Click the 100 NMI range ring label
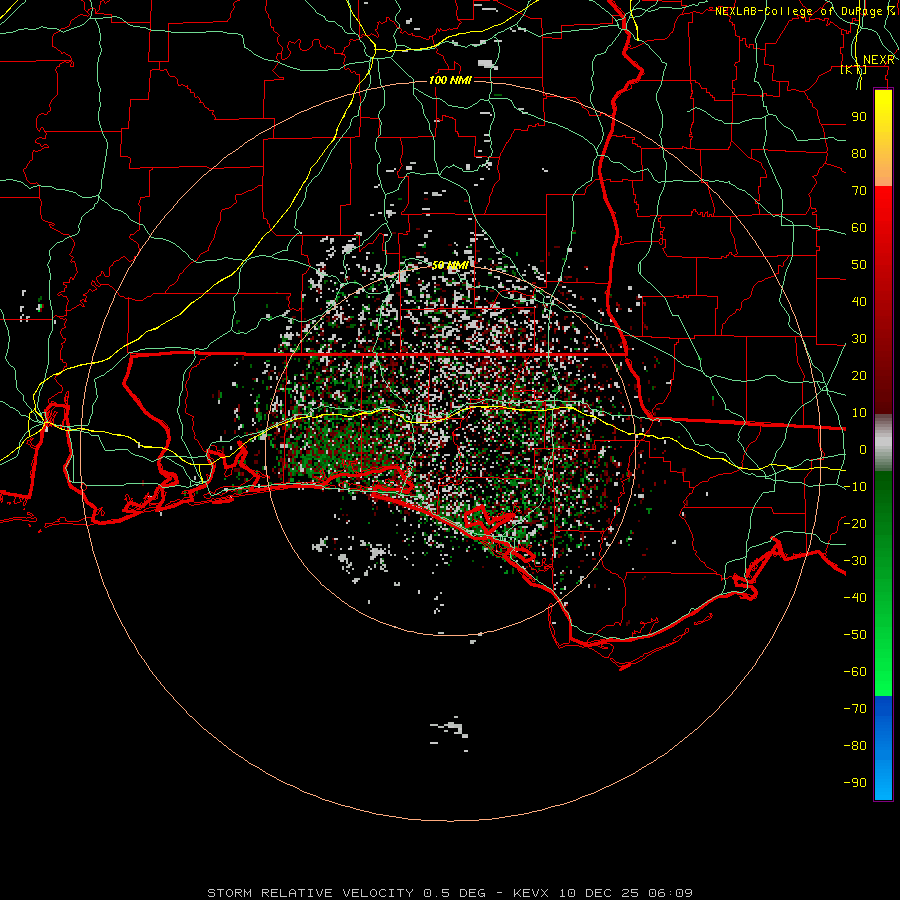Image resolution: width=900 pixels, height=900 pixels. click(x=450, y=80)
